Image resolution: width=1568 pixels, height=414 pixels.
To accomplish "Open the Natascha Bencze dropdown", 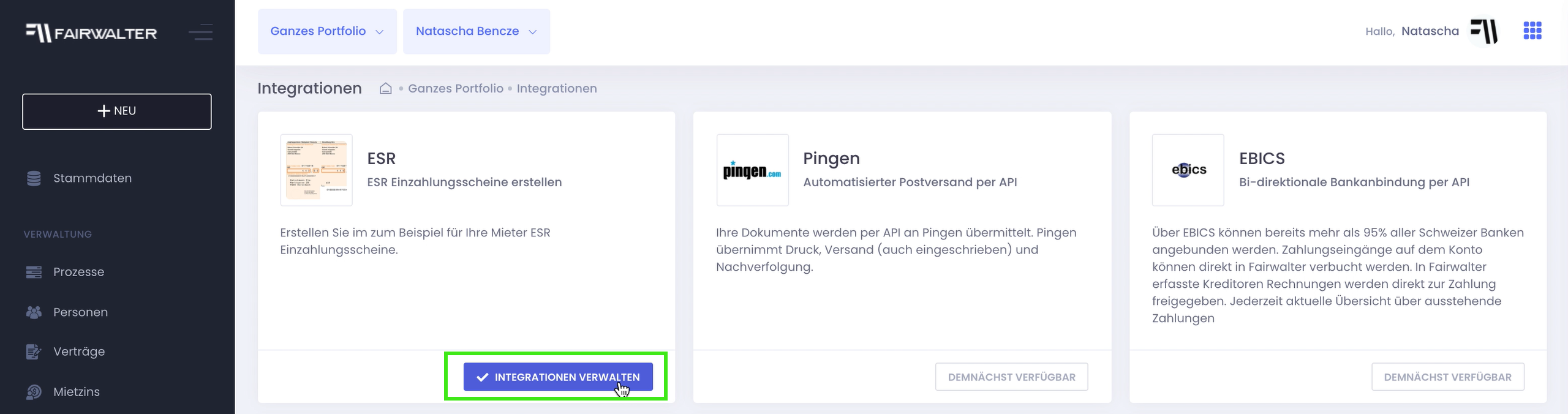I will [x=476, y=31].
